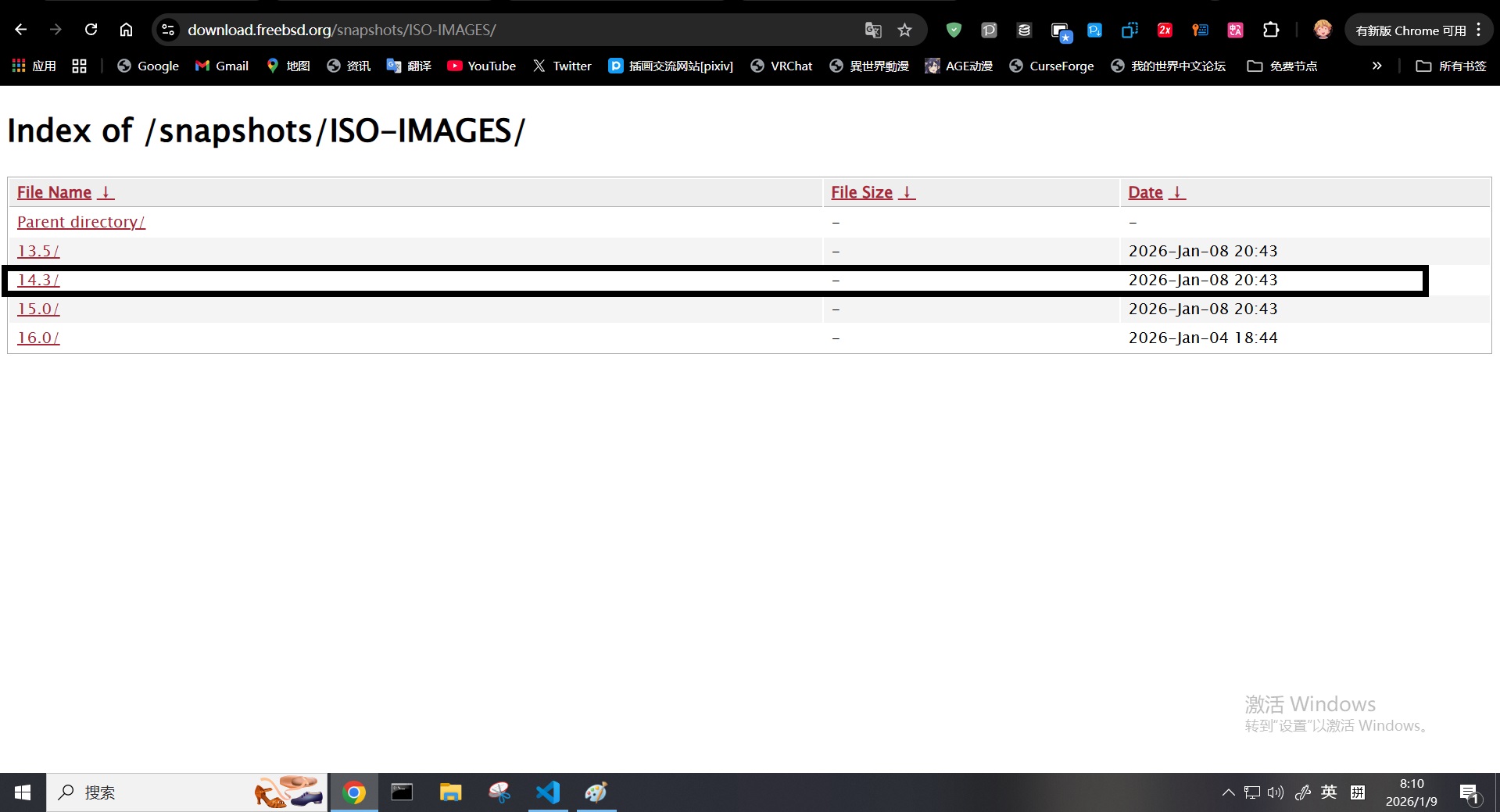Click the translate page icon
Image resolution: width=1500 pixels, height=812 pixels.
872,30
